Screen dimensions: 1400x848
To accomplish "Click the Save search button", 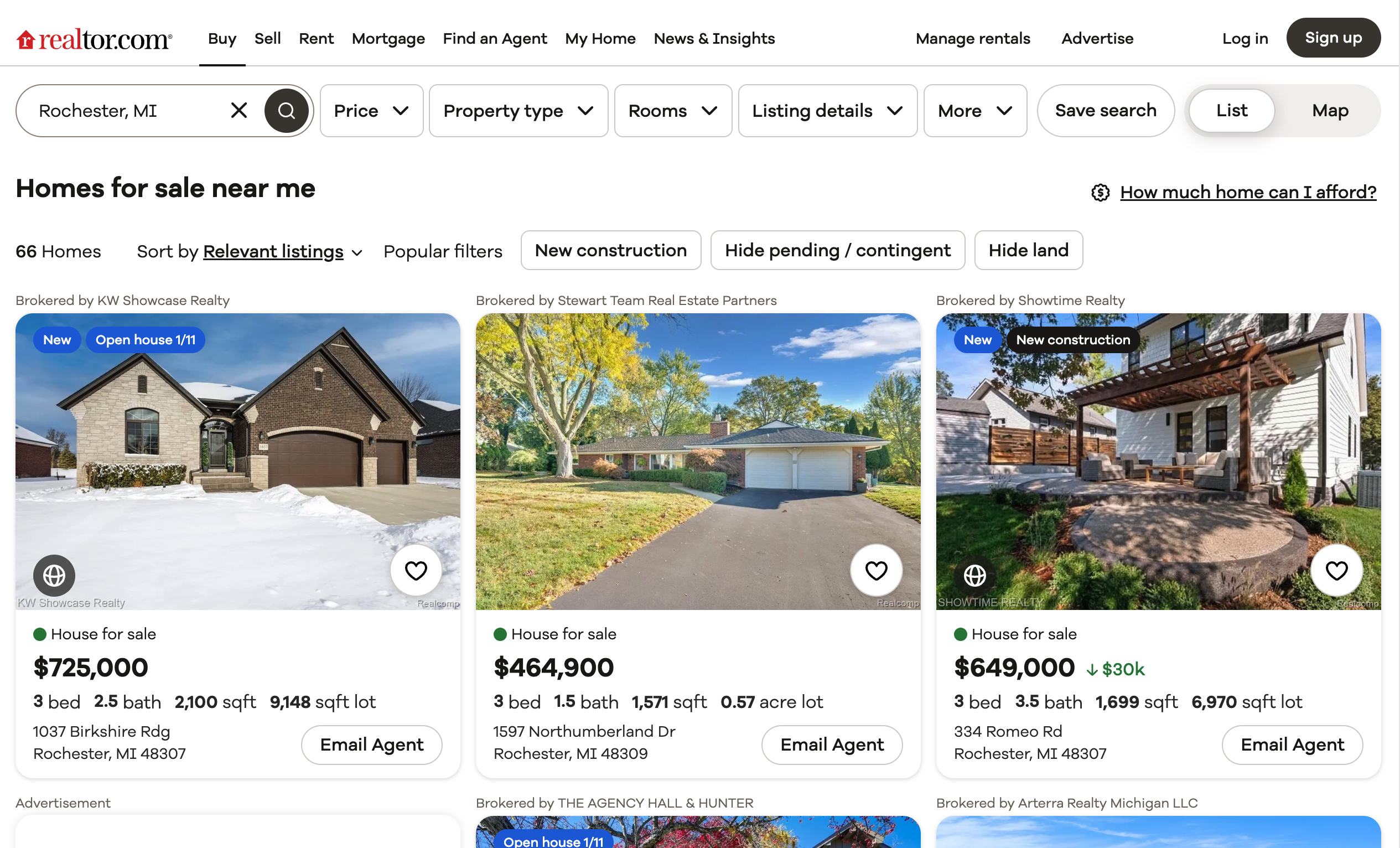I will pyautogui.click(x=1105, y=110).
